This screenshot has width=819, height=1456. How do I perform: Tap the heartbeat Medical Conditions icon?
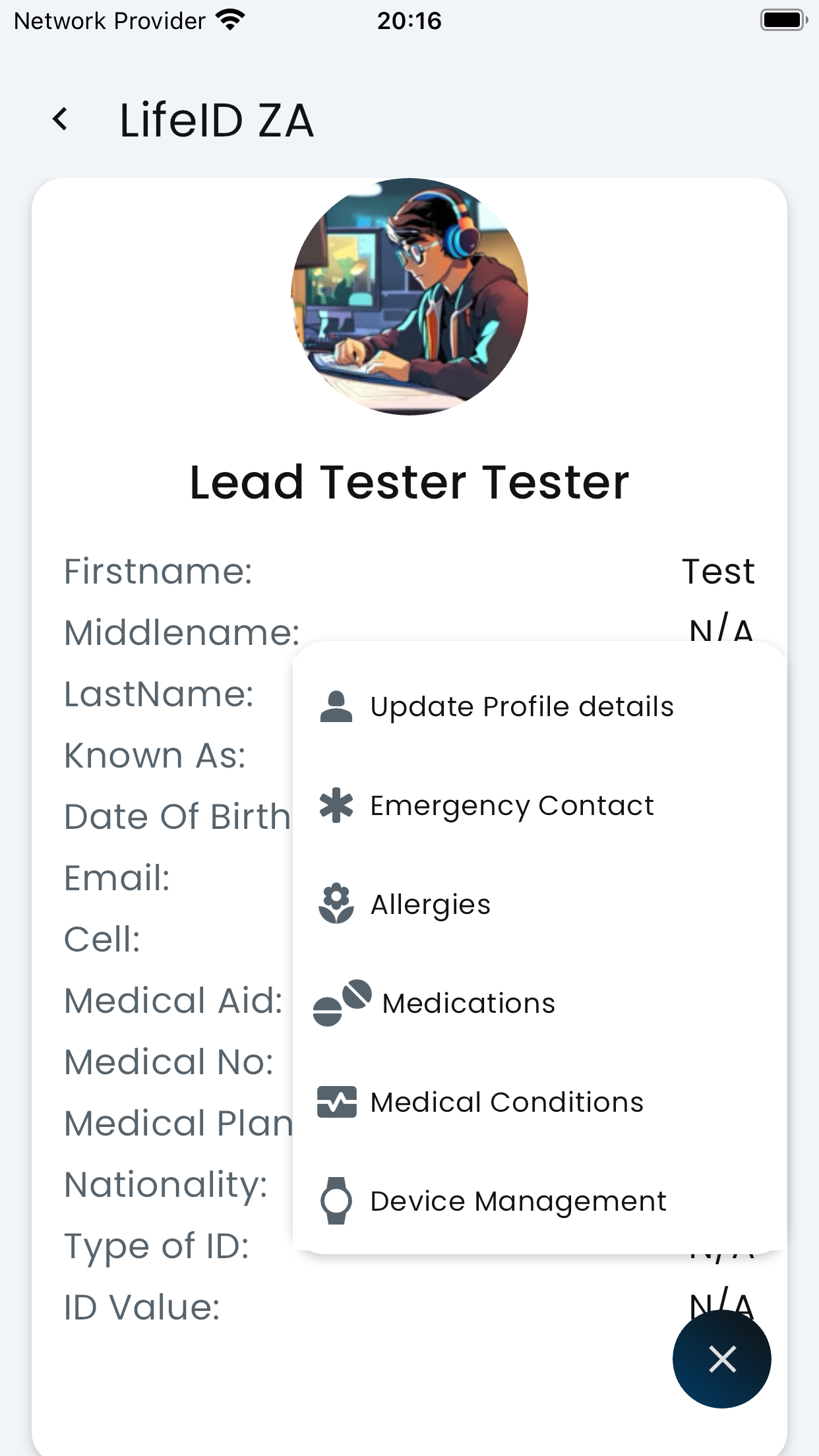[x=336, y=1102]
